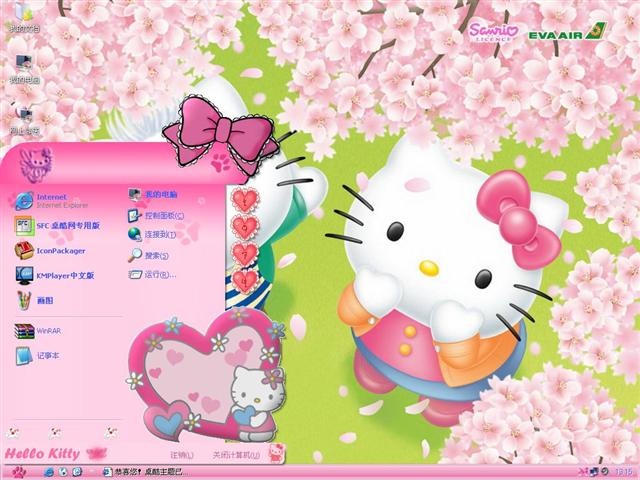Open KMPlayer中文版 from start menu
Viewport: 640px width, 480px height.
(x=55, y=276)
